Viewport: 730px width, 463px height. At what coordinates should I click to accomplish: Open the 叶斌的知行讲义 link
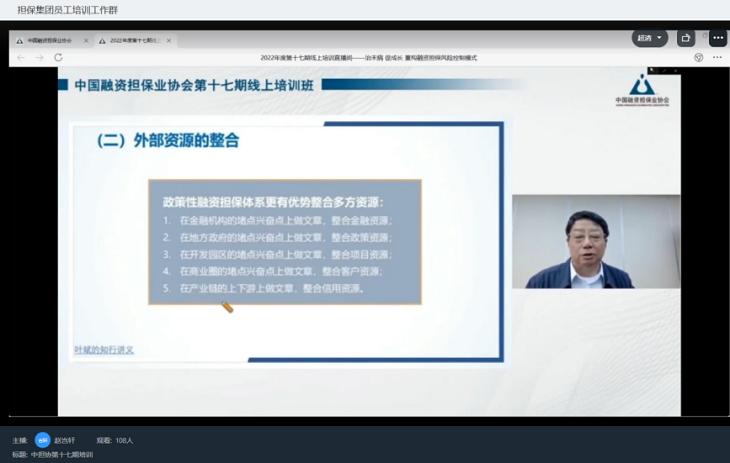click(x=104, y=350)
